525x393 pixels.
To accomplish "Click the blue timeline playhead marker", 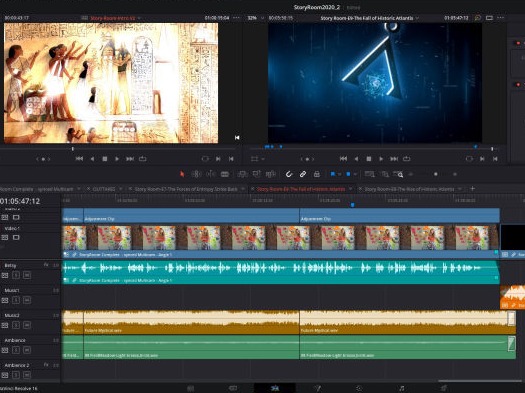I will tap(352, 205).
